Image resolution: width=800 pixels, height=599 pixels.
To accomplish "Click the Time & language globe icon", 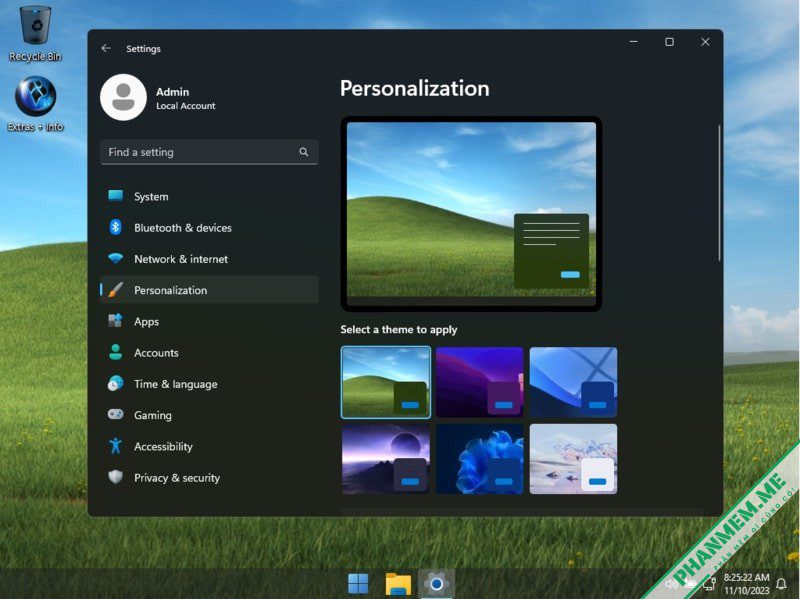I will click(x=116, y=383).
